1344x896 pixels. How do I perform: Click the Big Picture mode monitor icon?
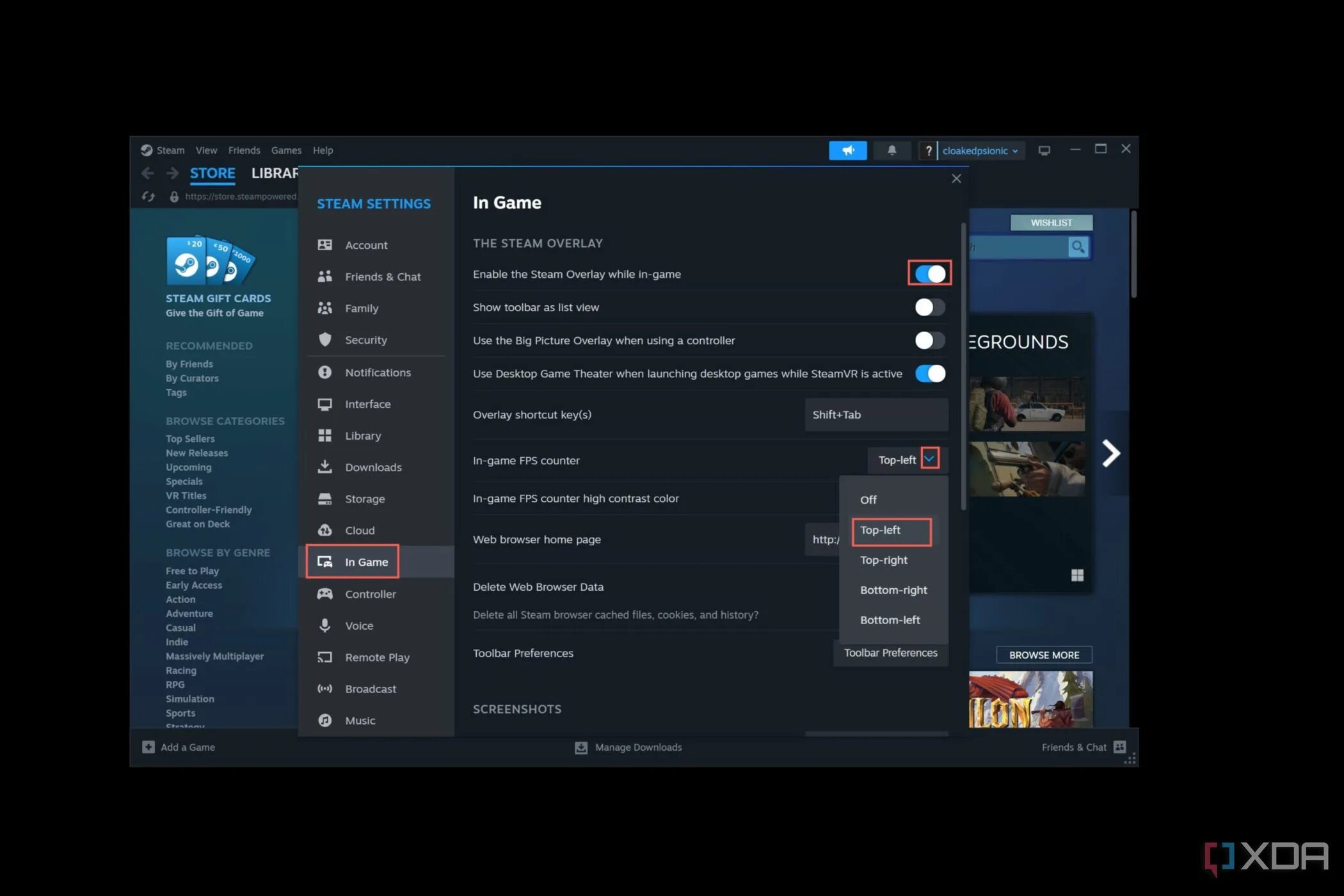point(1044,150)
